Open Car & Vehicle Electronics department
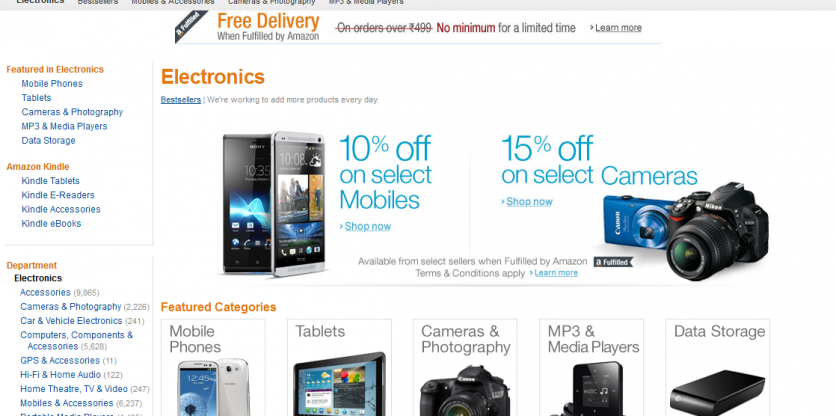 click(x=71, y=321)
